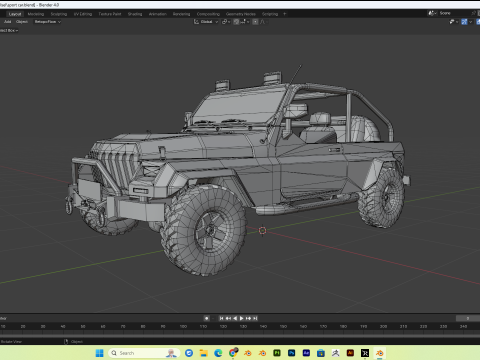The height and width of the screenshot is (360, 480).
Task: Play the animation forward
Action: (242, 318)
